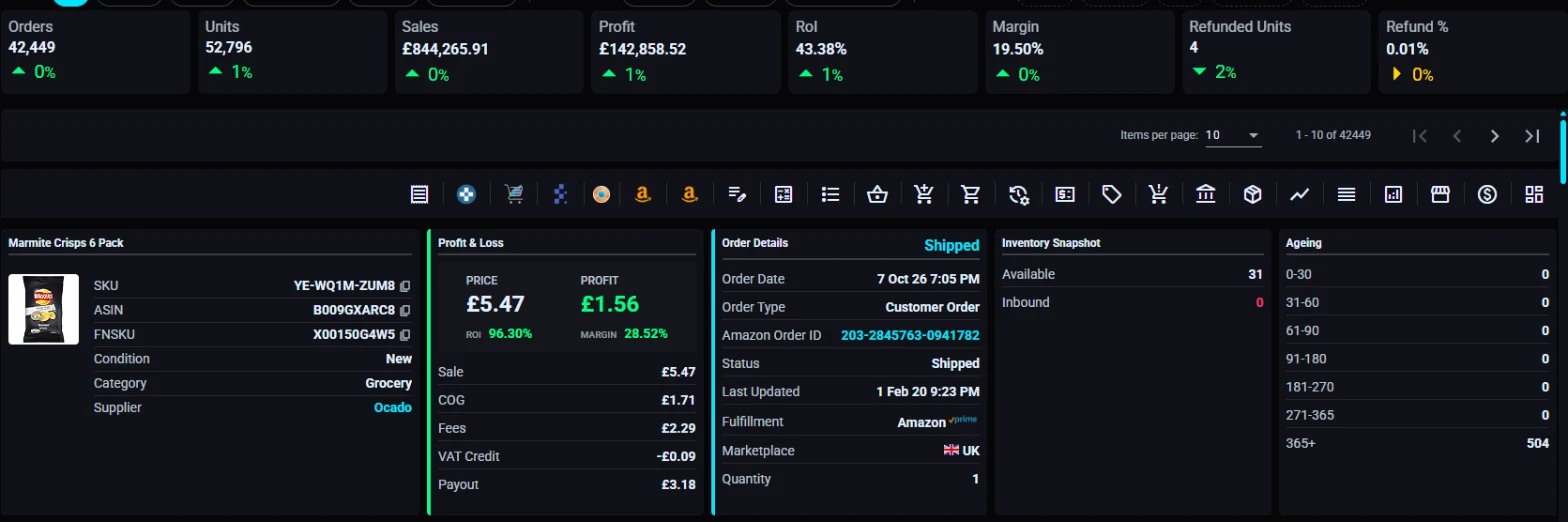Click the Marmite Crisps product thumbnail
1568x522 pixels.
[x=43, y=309]
